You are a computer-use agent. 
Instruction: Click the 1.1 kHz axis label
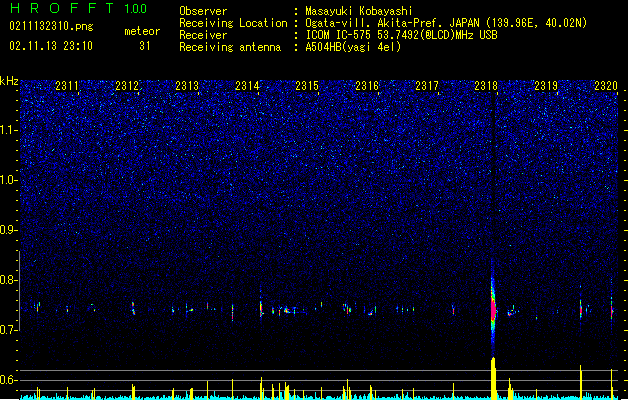coord(9,130)
